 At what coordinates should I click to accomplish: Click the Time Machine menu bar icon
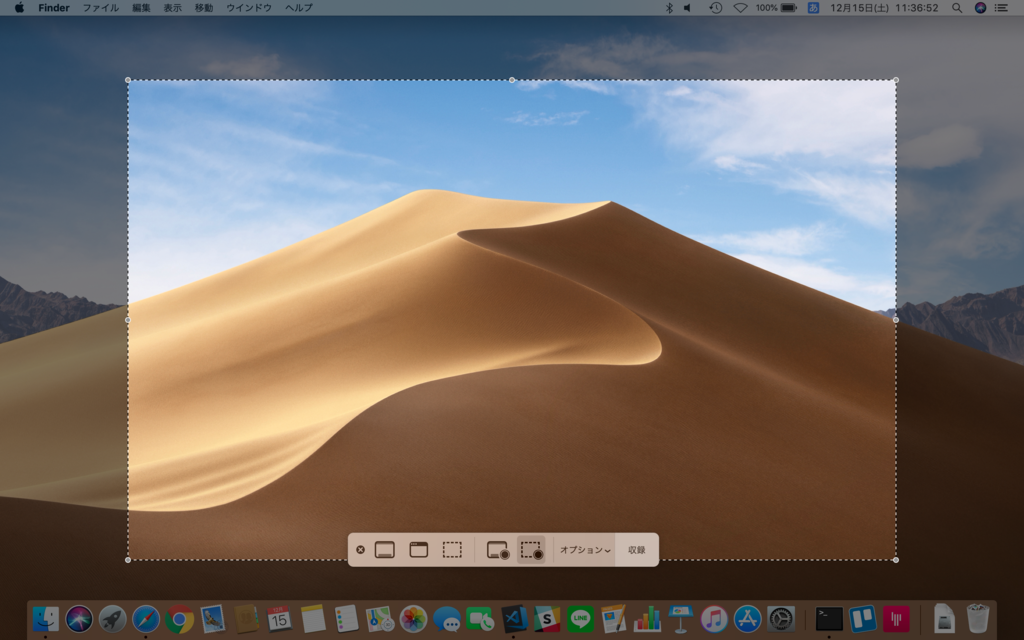coord(716,8)
